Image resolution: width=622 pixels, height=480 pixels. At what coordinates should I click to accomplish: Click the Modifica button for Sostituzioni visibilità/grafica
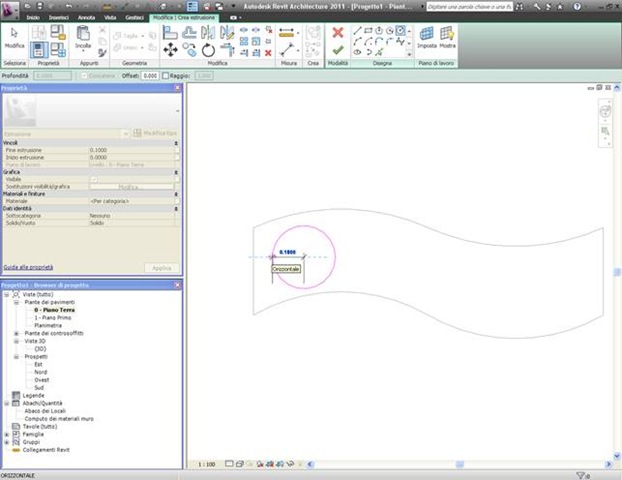click(x=131, y=186)
